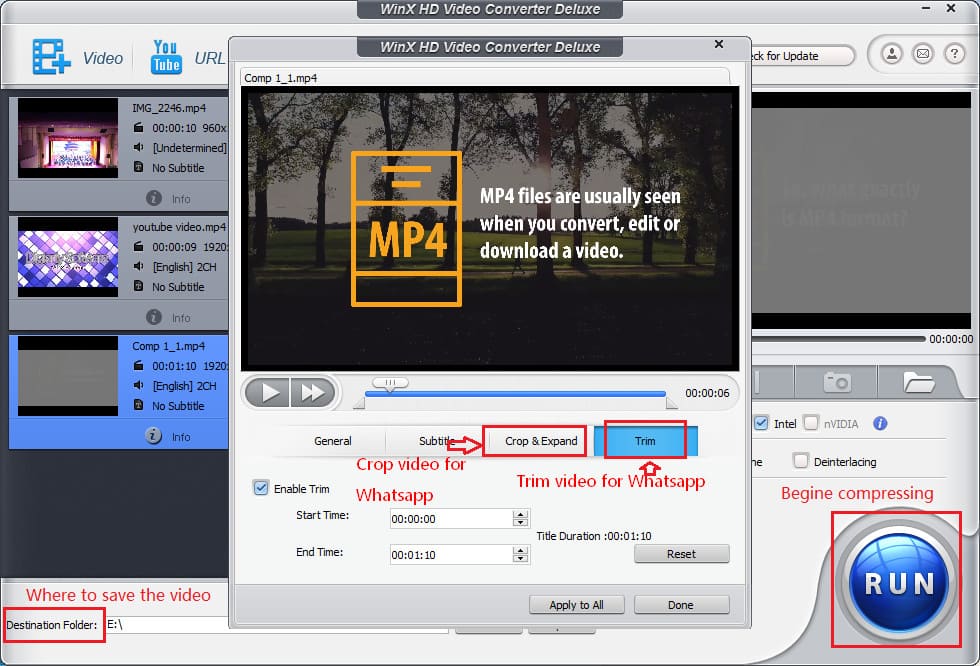
Task: Toggle Intel hardware acceleration checkbox
Action: 761,423
